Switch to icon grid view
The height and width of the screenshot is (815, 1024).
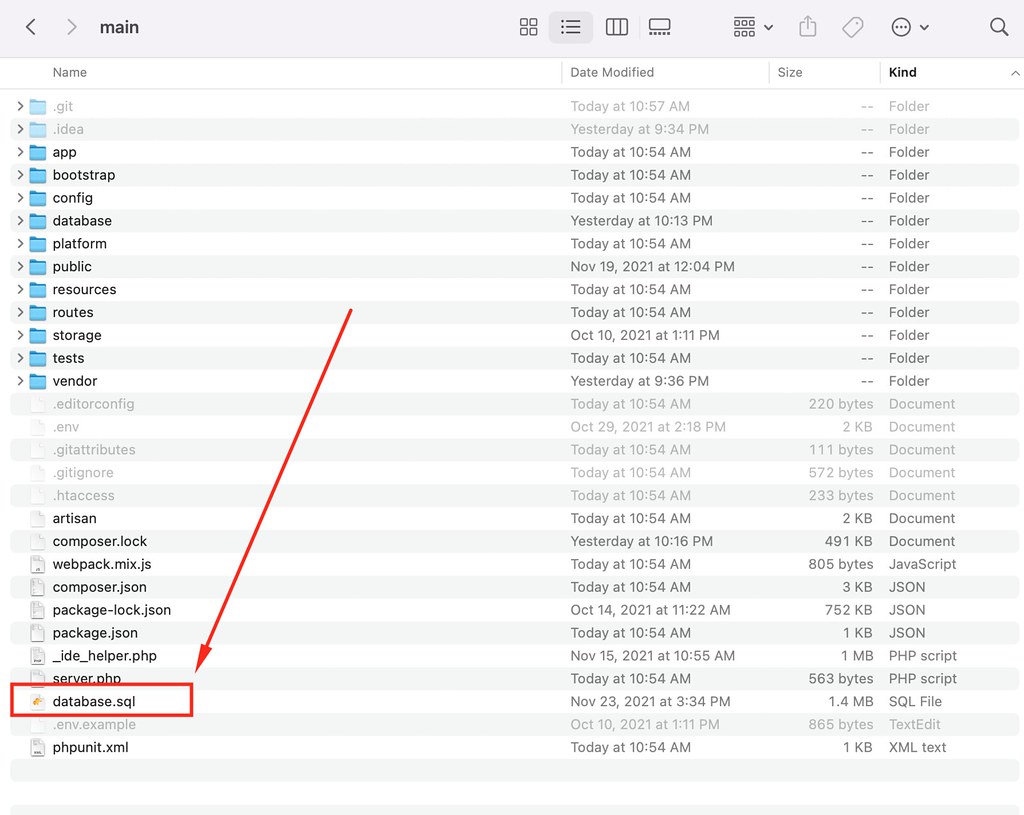(528, 27)
